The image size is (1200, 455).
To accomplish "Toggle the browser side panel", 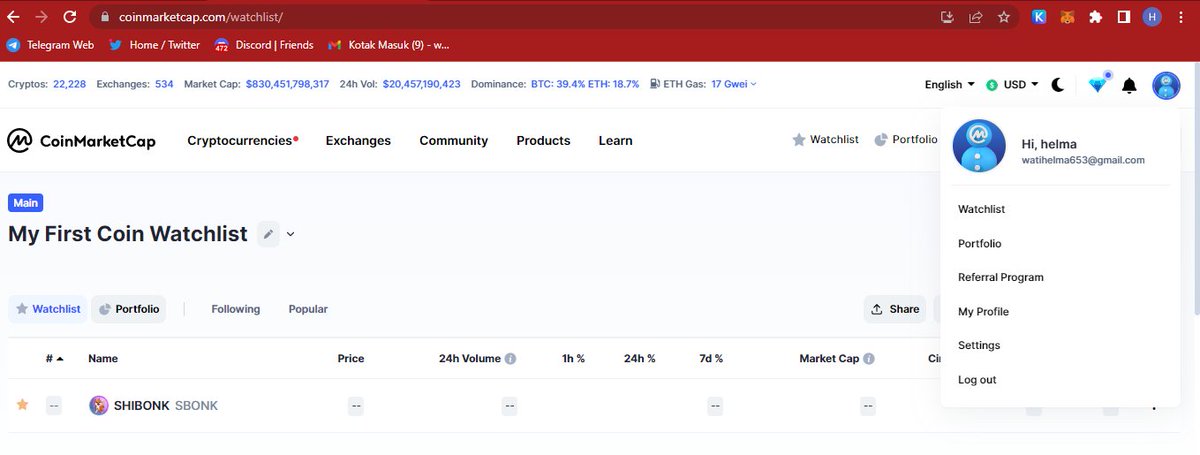I will 1124,17.
